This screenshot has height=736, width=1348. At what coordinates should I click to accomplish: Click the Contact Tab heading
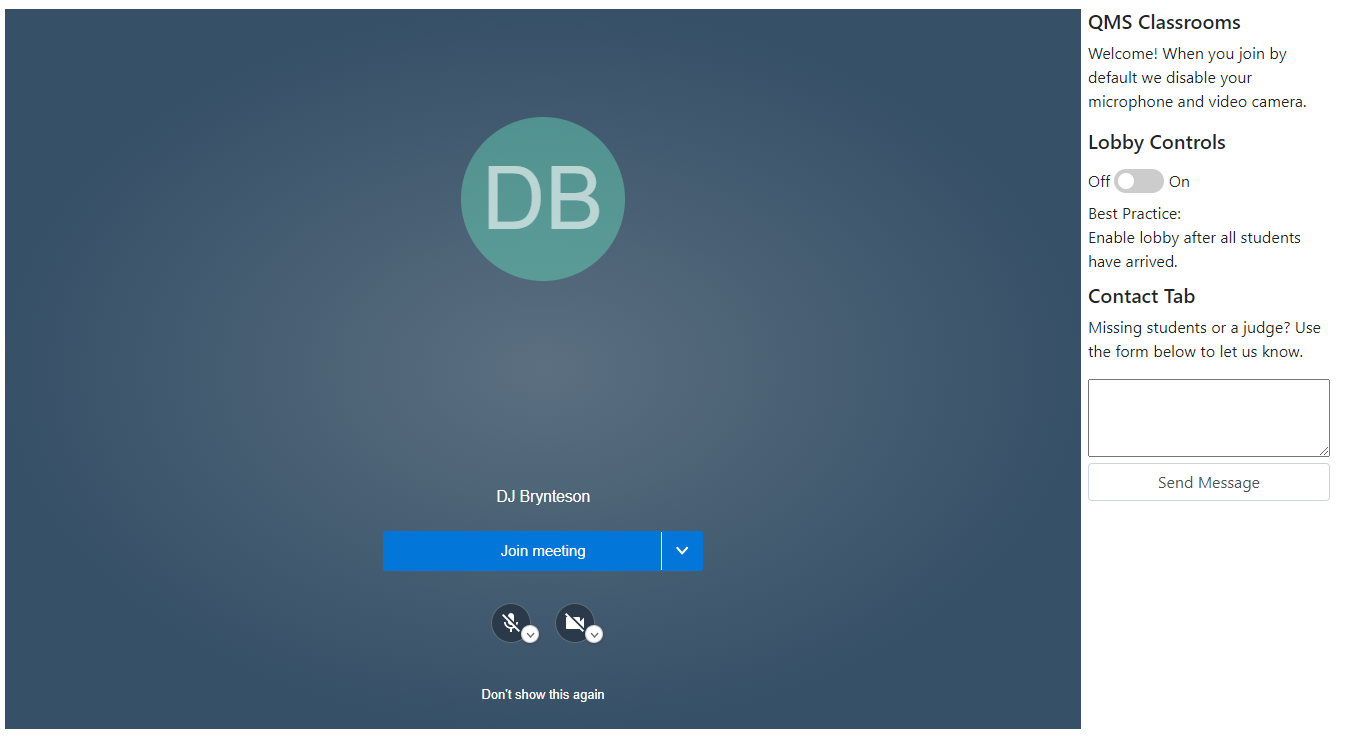1141,296
